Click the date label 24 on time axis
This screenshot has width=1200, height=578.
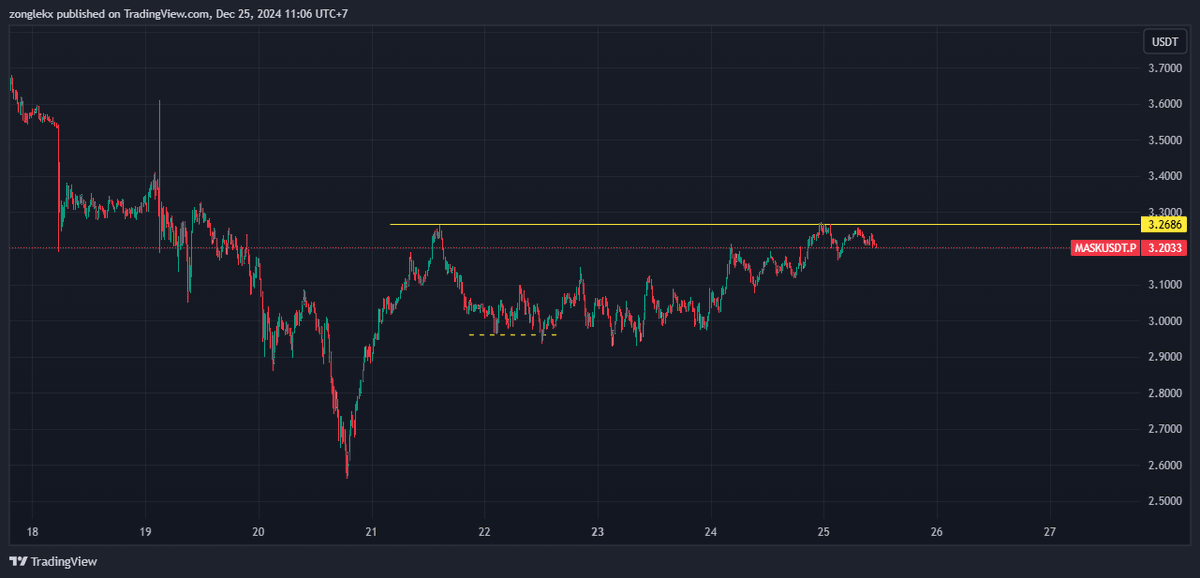(x=710, y=531)
